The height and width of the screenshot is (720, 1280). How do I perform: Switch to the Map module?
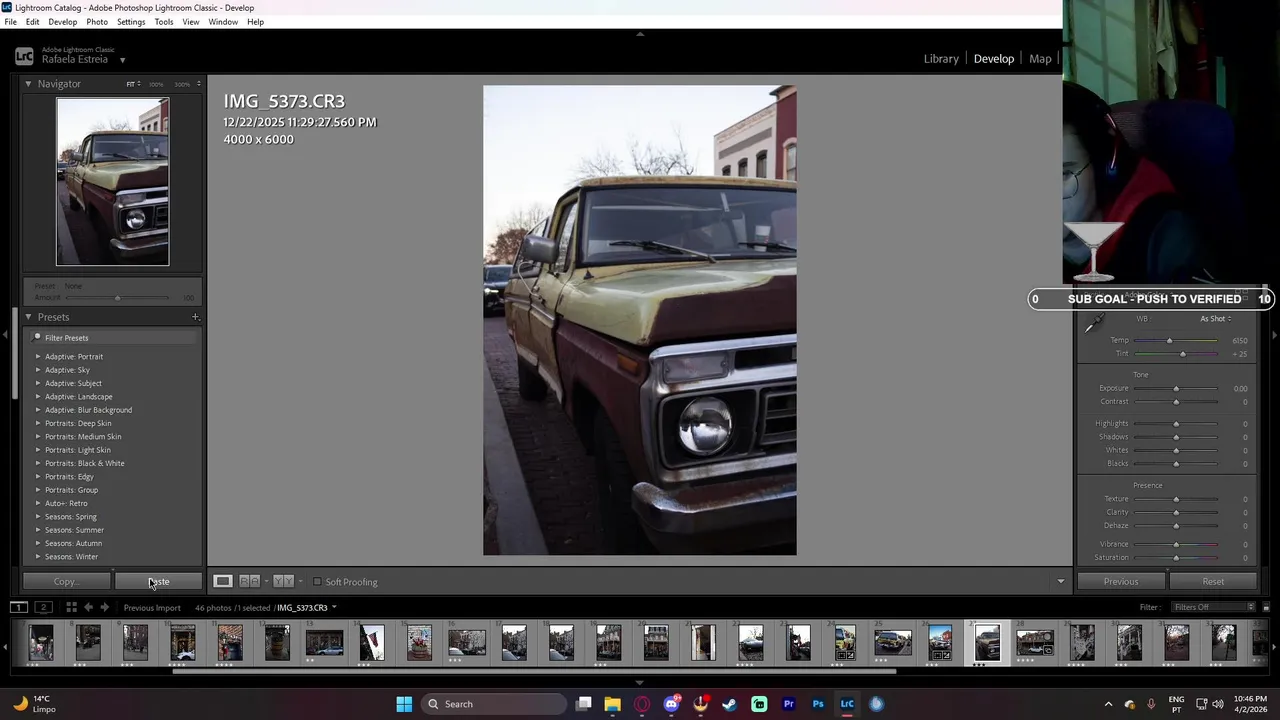coord(1040,59)
